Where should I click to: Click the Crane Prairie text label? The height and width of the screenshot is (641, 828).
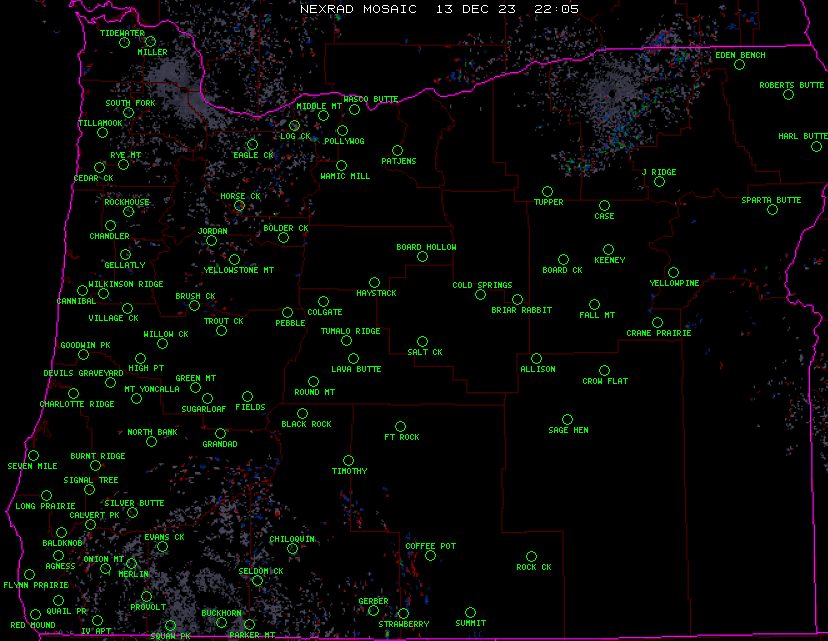click(x=658, y=333)
